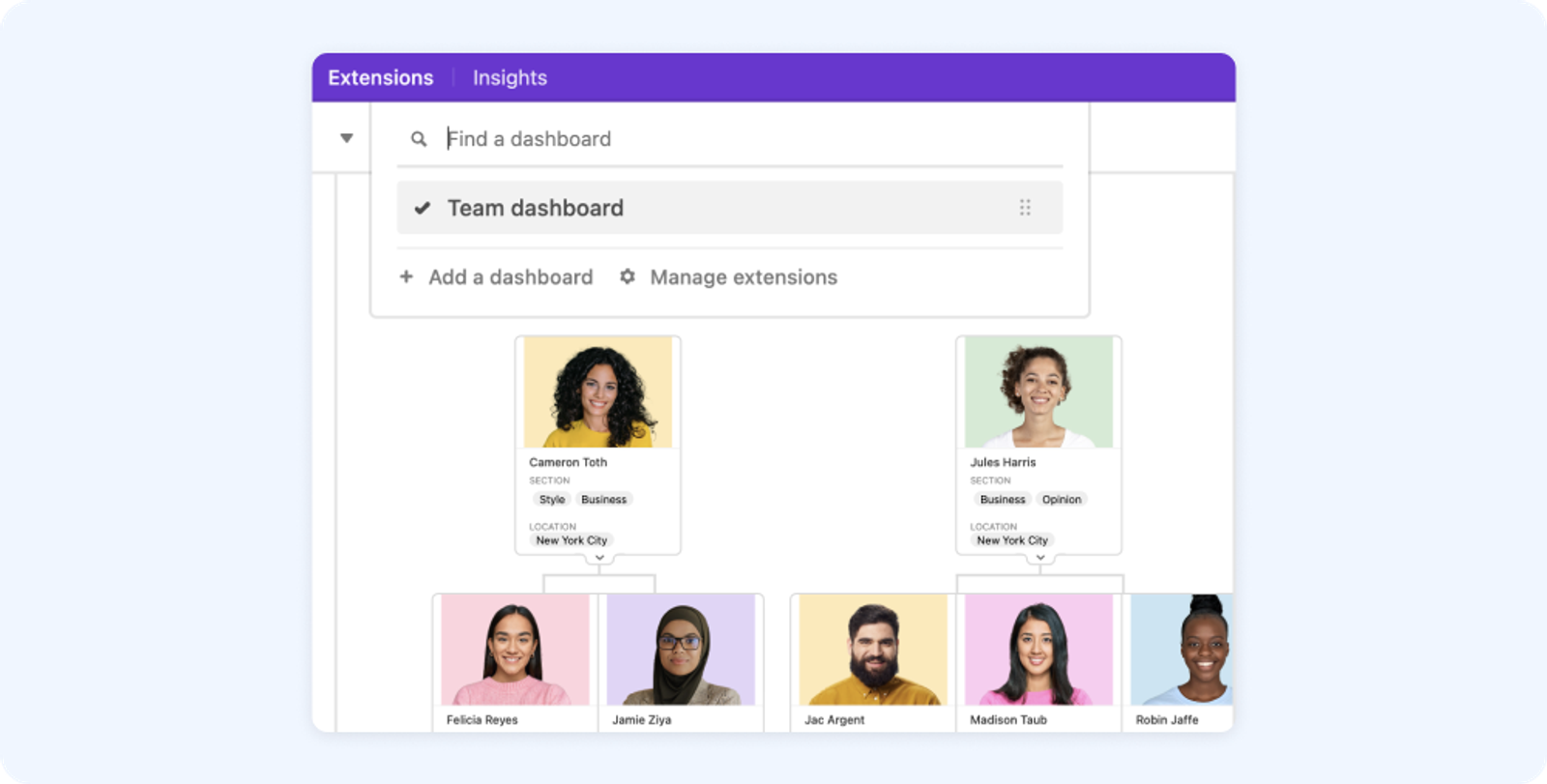Click Cameron Toth's Business tag
Screen dimensions: 1547x784
(603, 500)
